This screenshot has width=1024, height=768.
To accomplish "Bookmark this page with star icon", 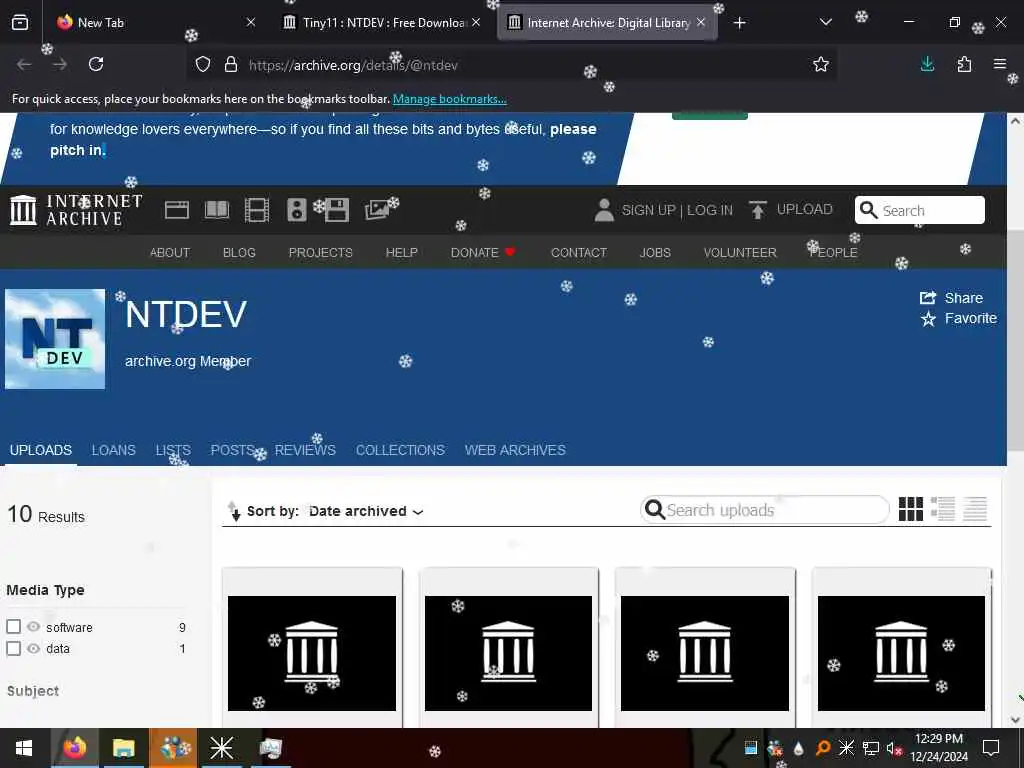I will coord(821,64).
